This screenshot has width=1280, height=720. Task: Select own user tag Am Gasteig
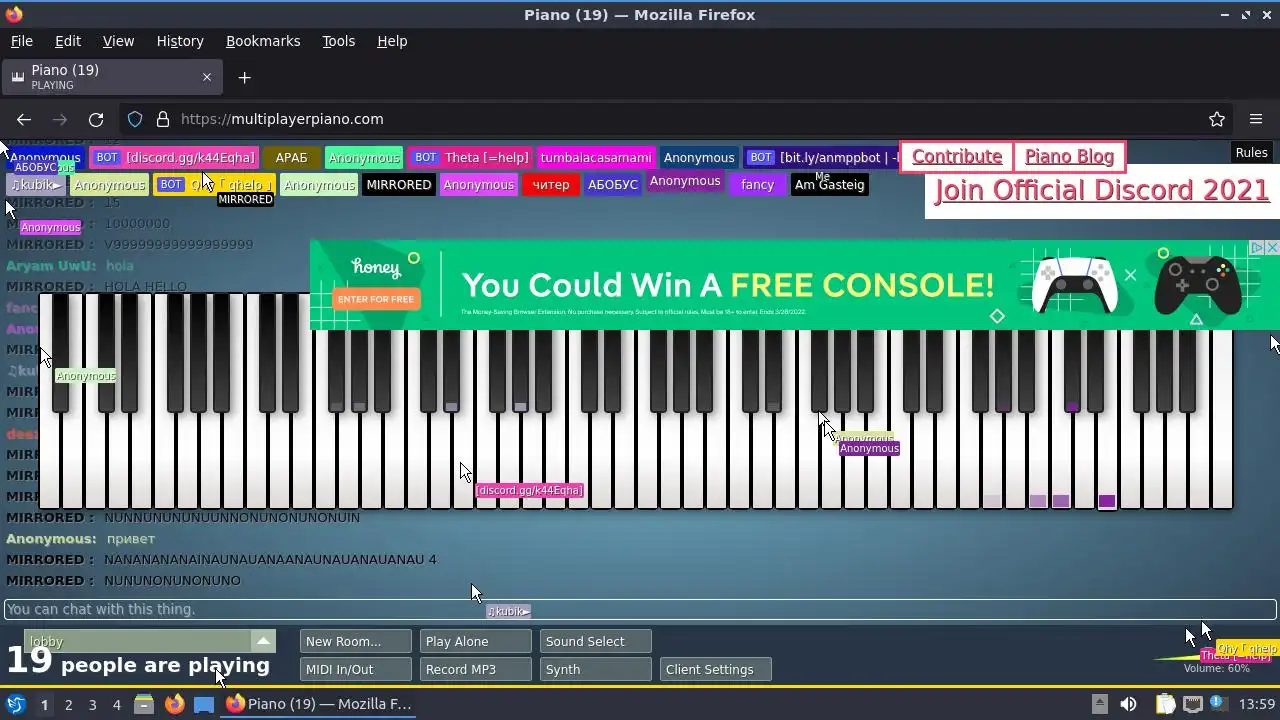[829, 185]
